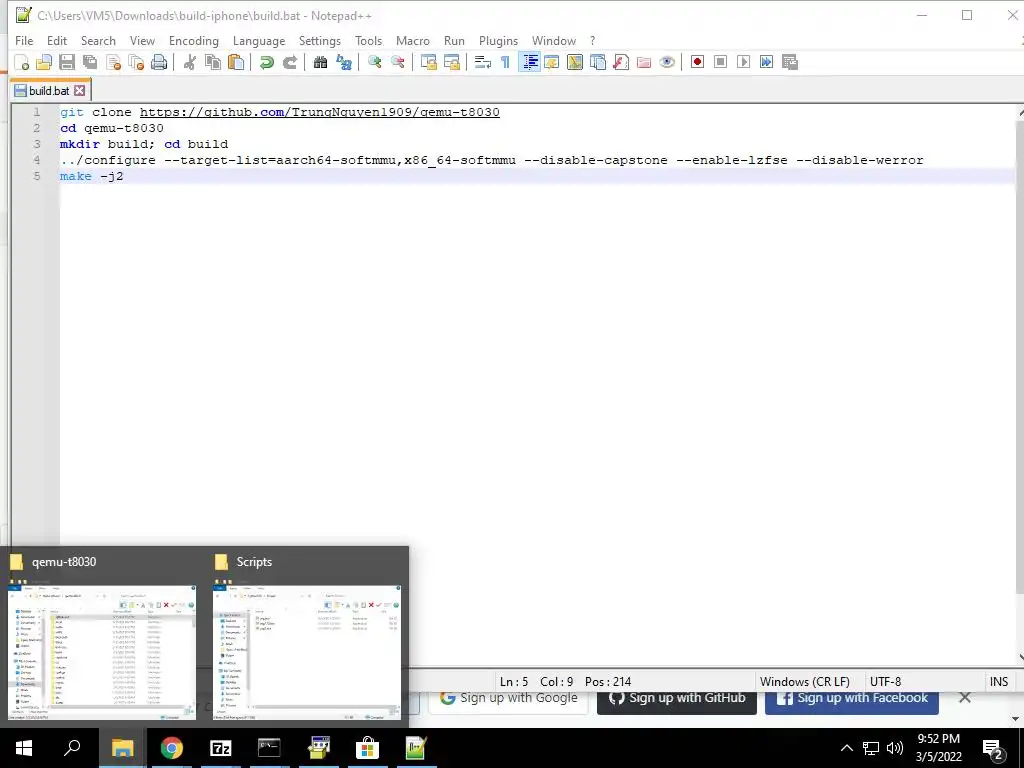Image resolution: width=1024 pixels, height=768 pixels.
Task: Start macro recording red dot icon
Action: (x=697, y=62)
